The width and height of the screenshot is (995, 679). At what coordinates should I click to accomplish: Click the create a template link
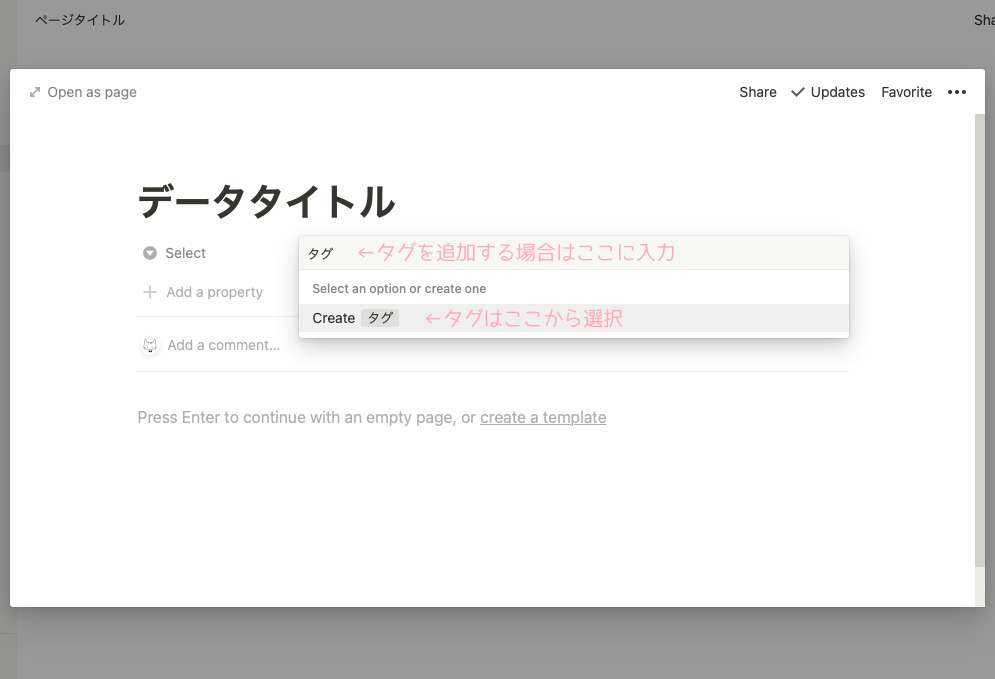(x=543, y=417)
